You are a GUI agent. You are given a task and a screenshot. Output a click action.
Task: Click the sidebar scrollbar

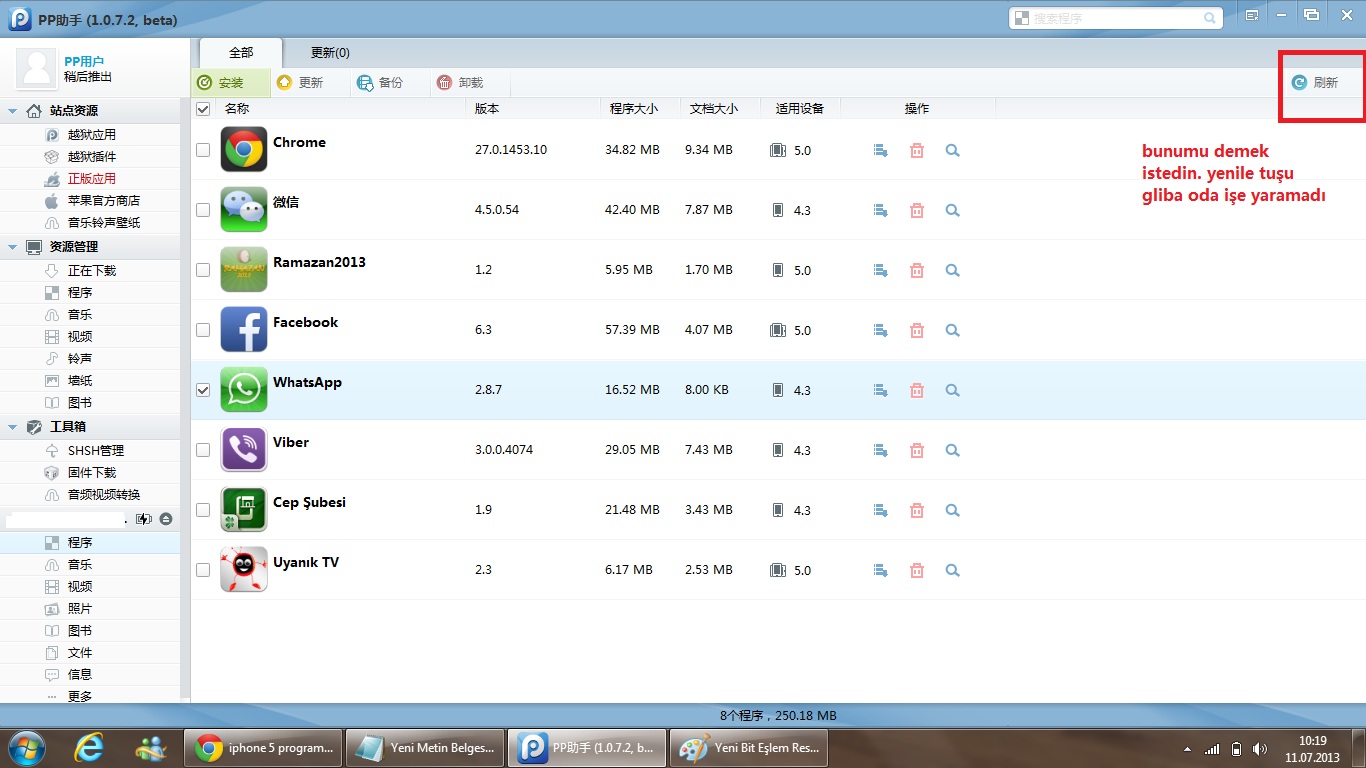pos(186,400)
